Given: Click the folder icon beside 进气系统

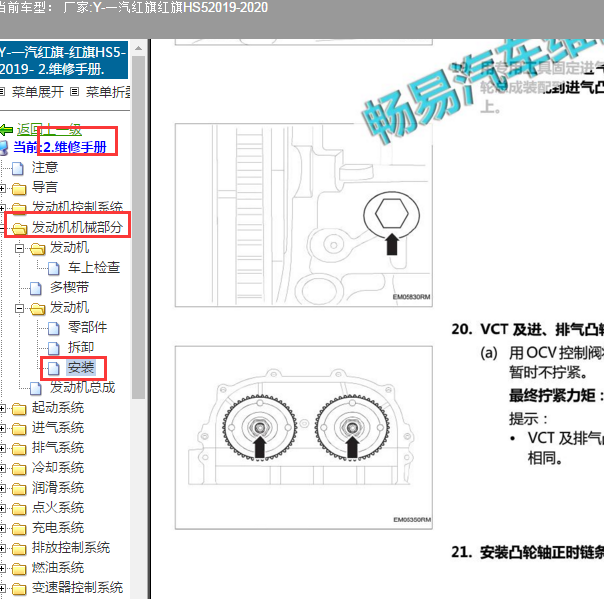Looking at the screenshot, I should (19, 429).
